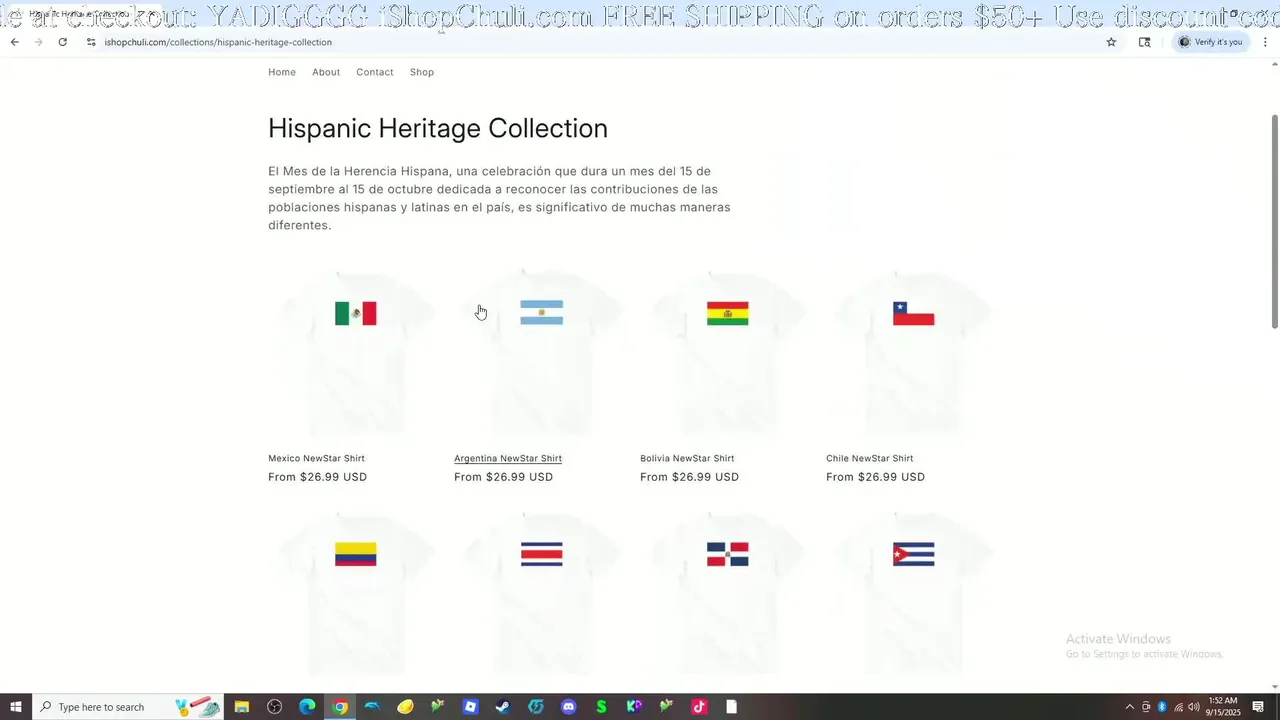Screen dimensions: 1280x720
Task: Open the Chrome media/side panel icon
Action: click(1145, 42)
